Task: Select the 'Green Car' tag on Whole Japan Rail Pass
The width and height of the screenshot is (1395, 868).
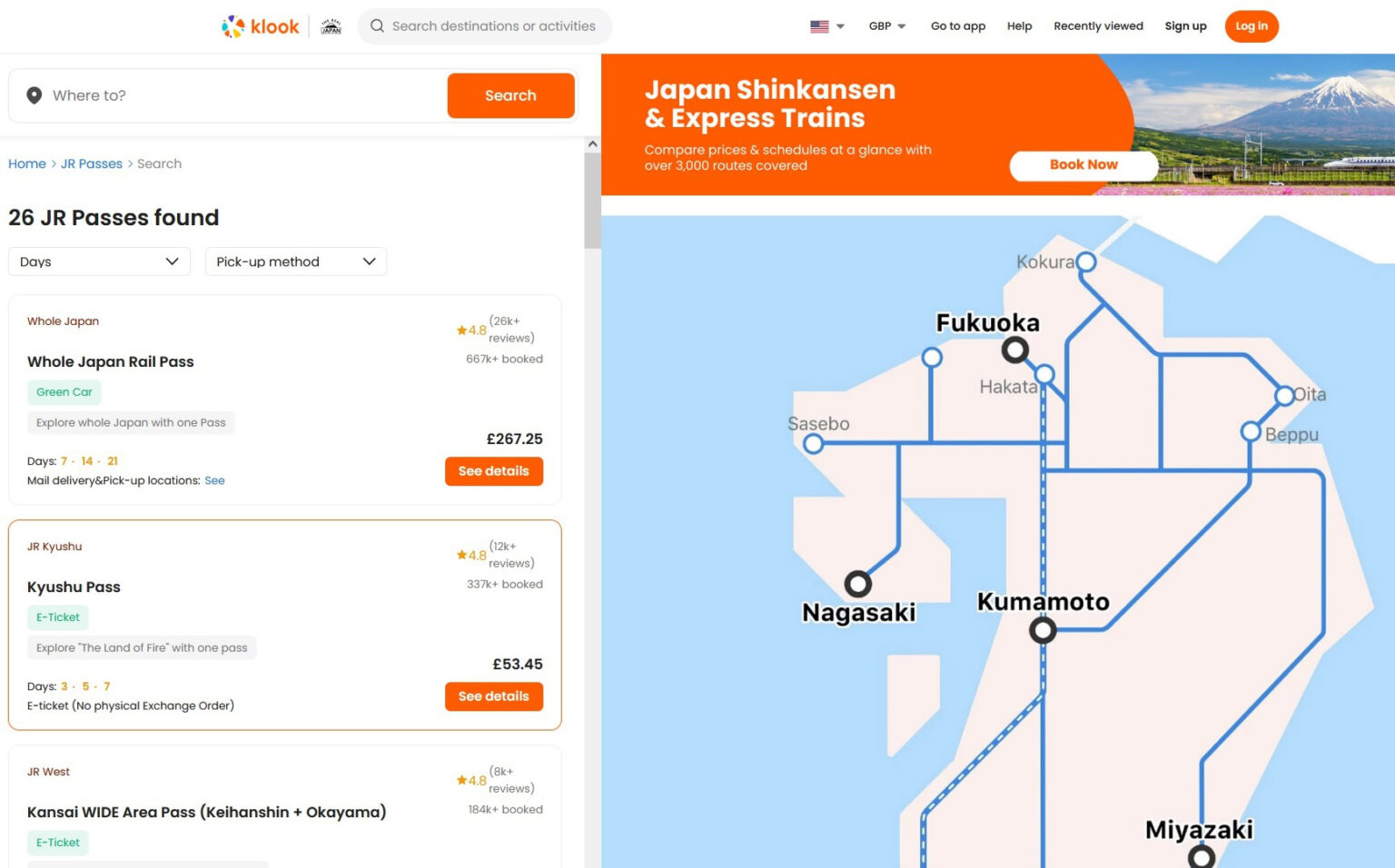Action: pos(64,391)
